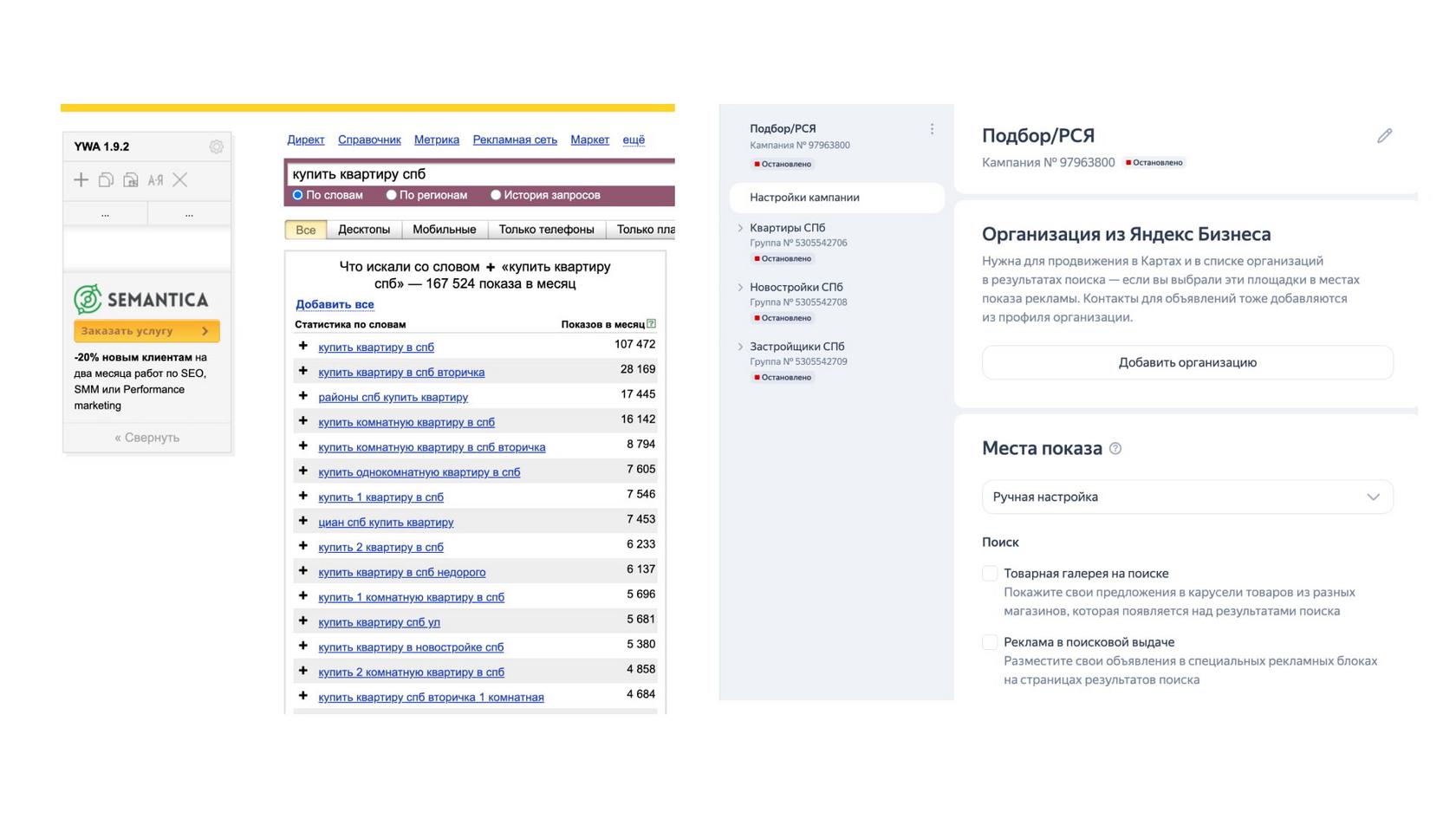This screenshot has height=819, width=1456.
Task: Click the YWA sort A-Z icon
Action: click(155, 180)
